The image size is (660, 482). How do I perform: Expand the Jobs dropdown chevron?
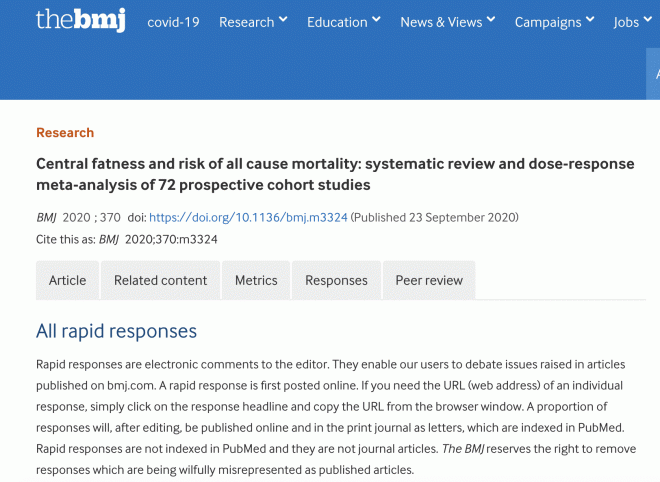(x=648, y=19)
